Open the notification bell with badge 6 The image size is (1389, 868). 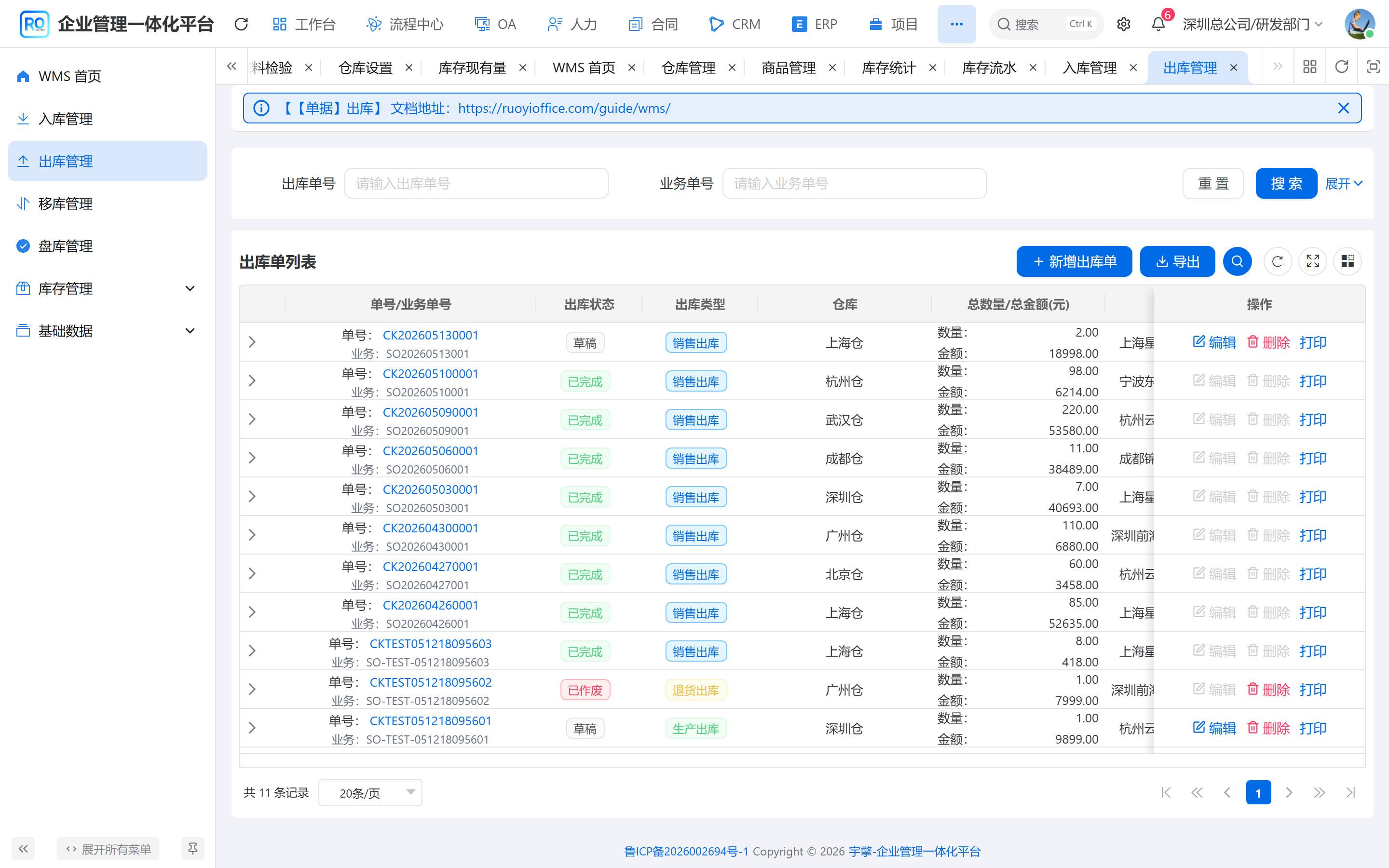click(1158, 24)
